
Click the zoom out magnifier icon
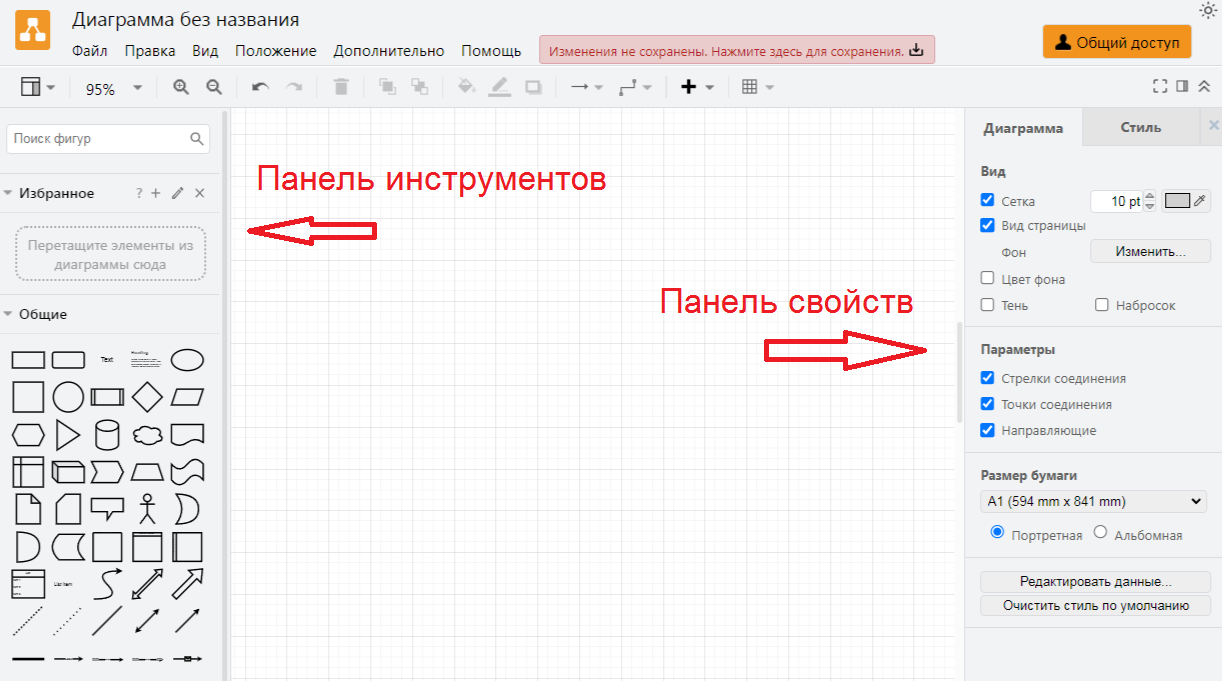point(214,87)
